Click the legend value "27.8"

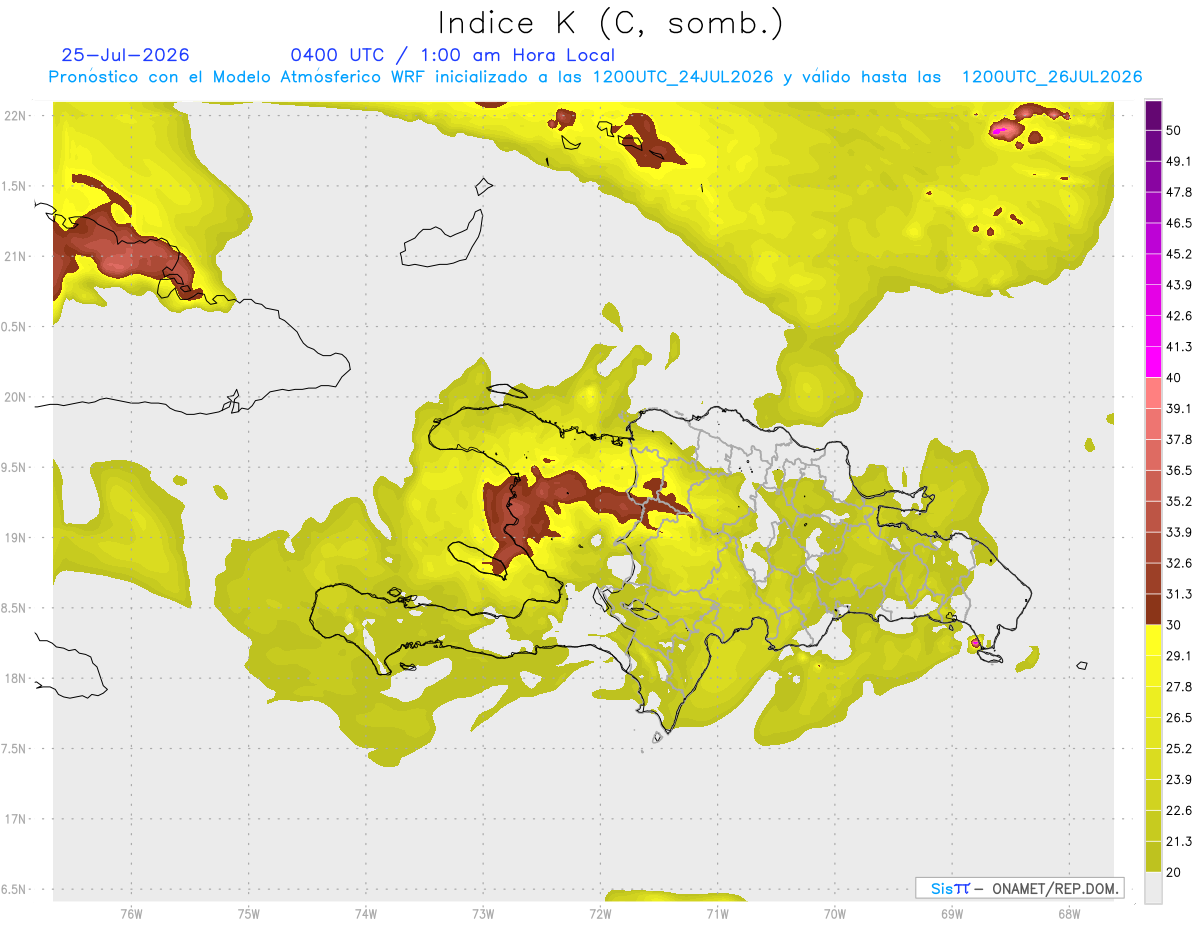1180,686
